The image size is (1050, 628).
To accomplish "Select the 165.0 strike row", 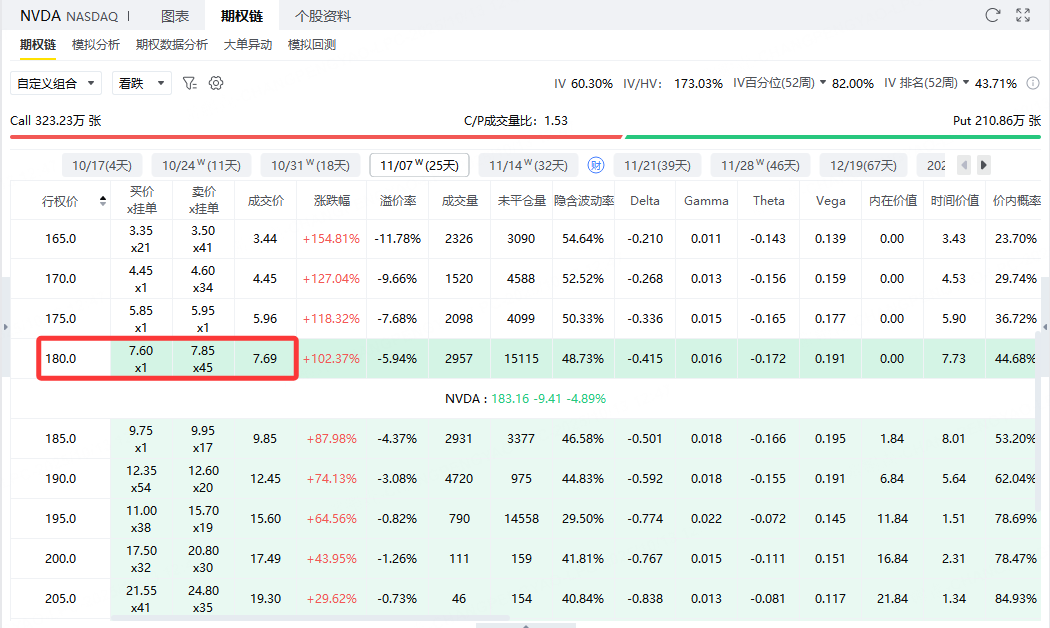I will point(524,239).
